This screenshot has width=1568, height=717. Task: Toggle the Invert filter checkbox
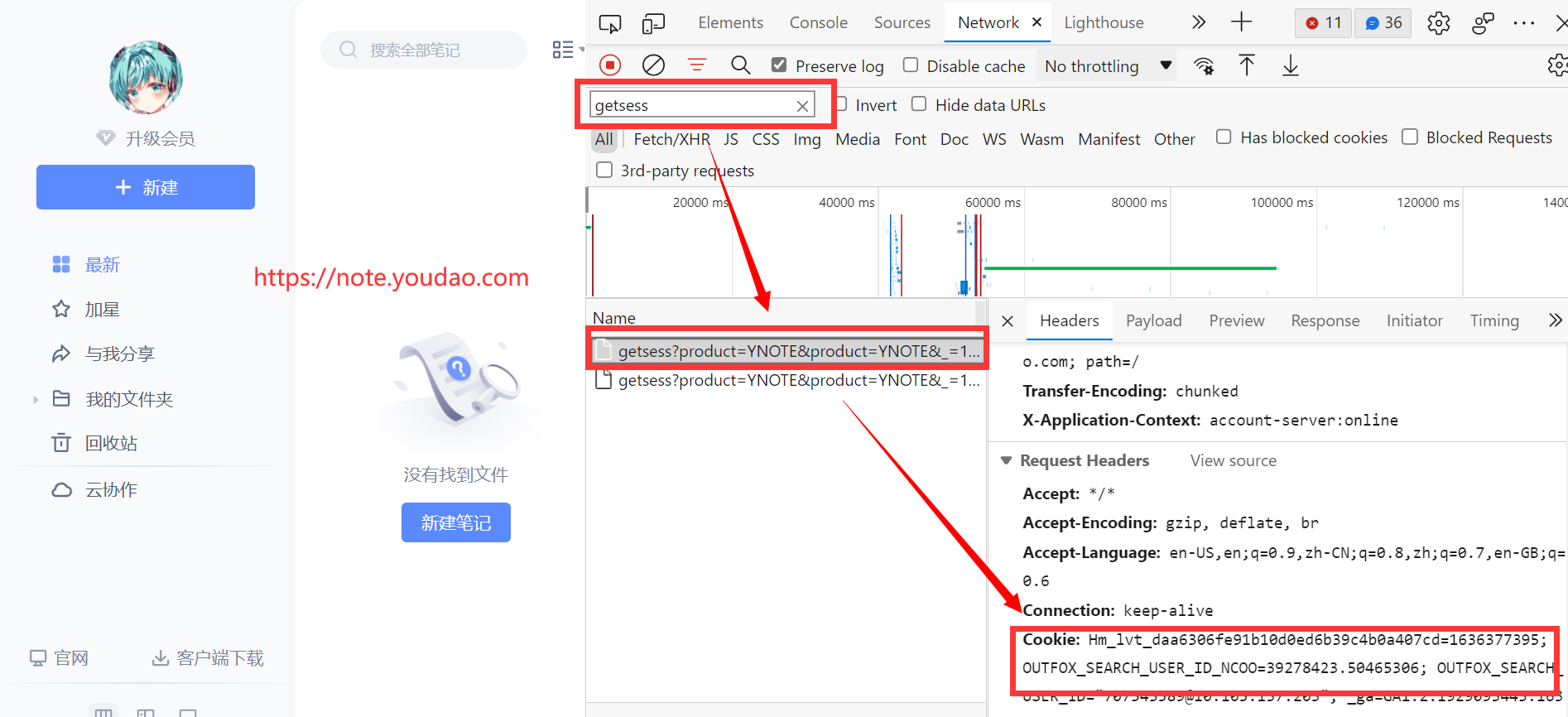pyautogui.click(x=841, y=104)
